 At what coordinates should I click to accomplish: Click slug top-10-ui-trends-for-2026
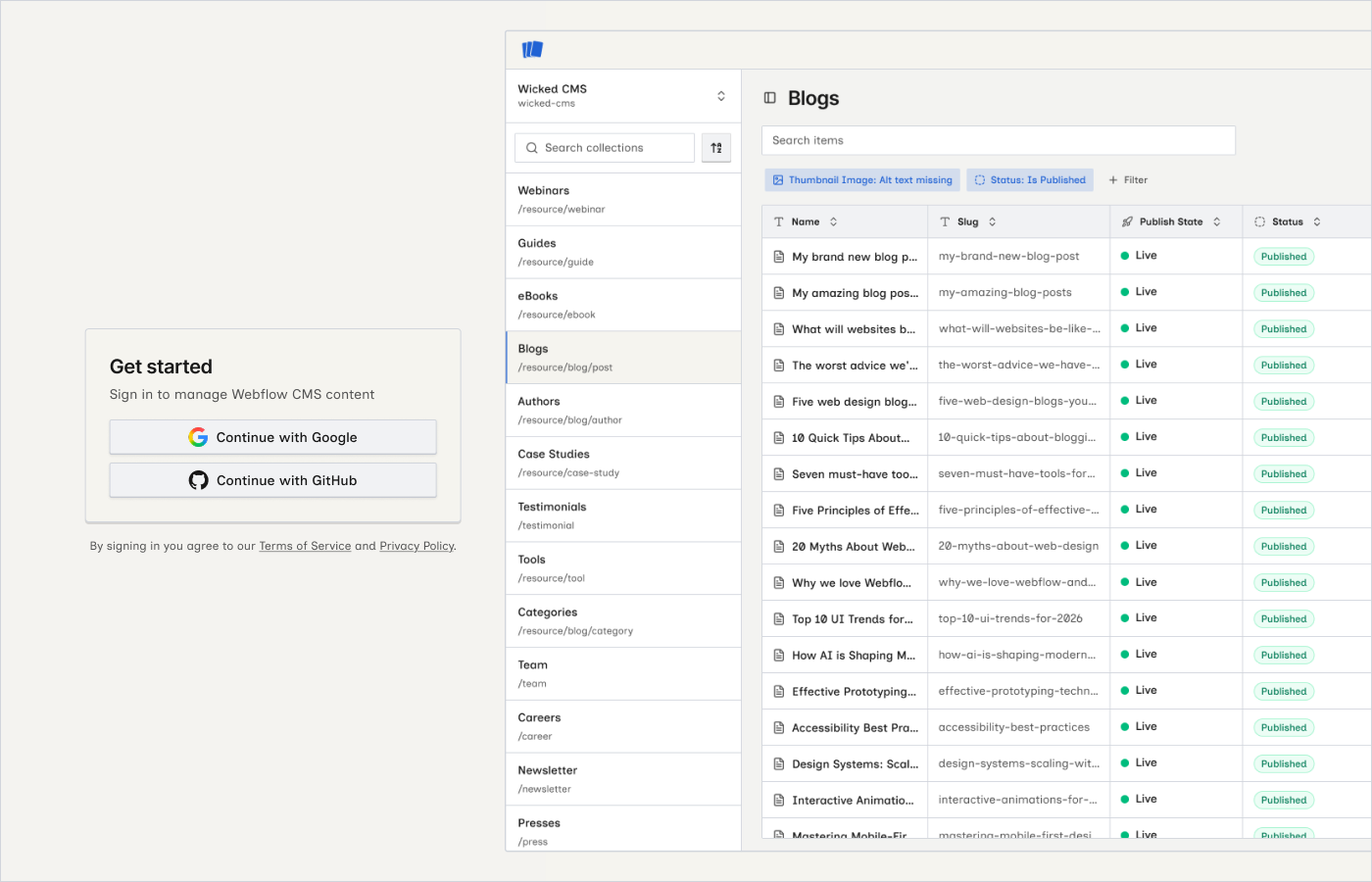[1010, 618]
